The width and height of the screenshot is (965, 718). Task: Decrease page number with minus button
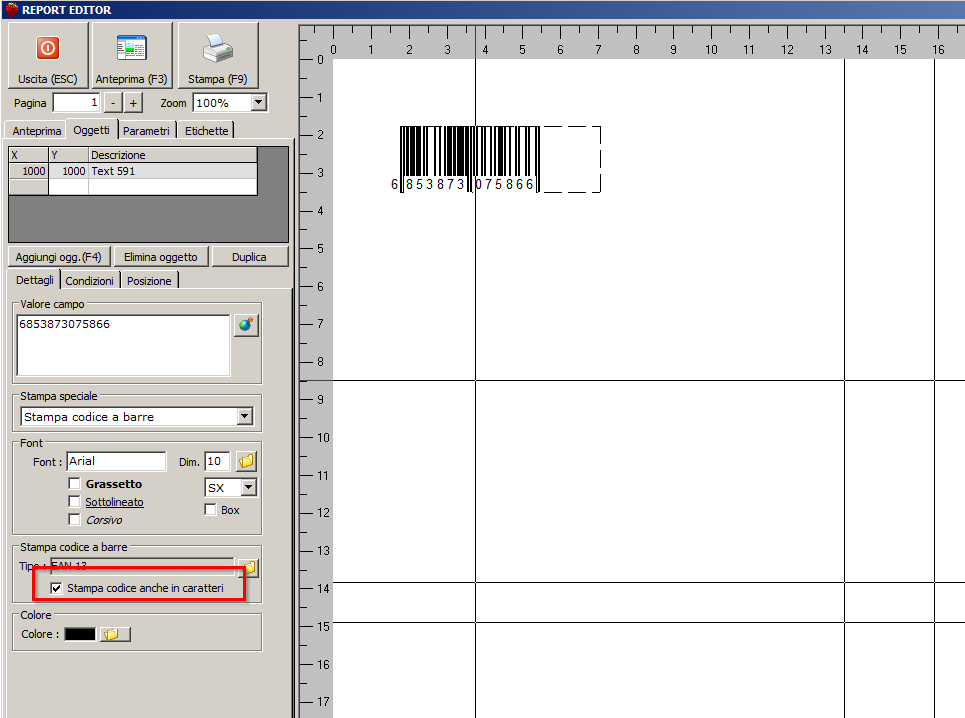(x=113, y=103)
